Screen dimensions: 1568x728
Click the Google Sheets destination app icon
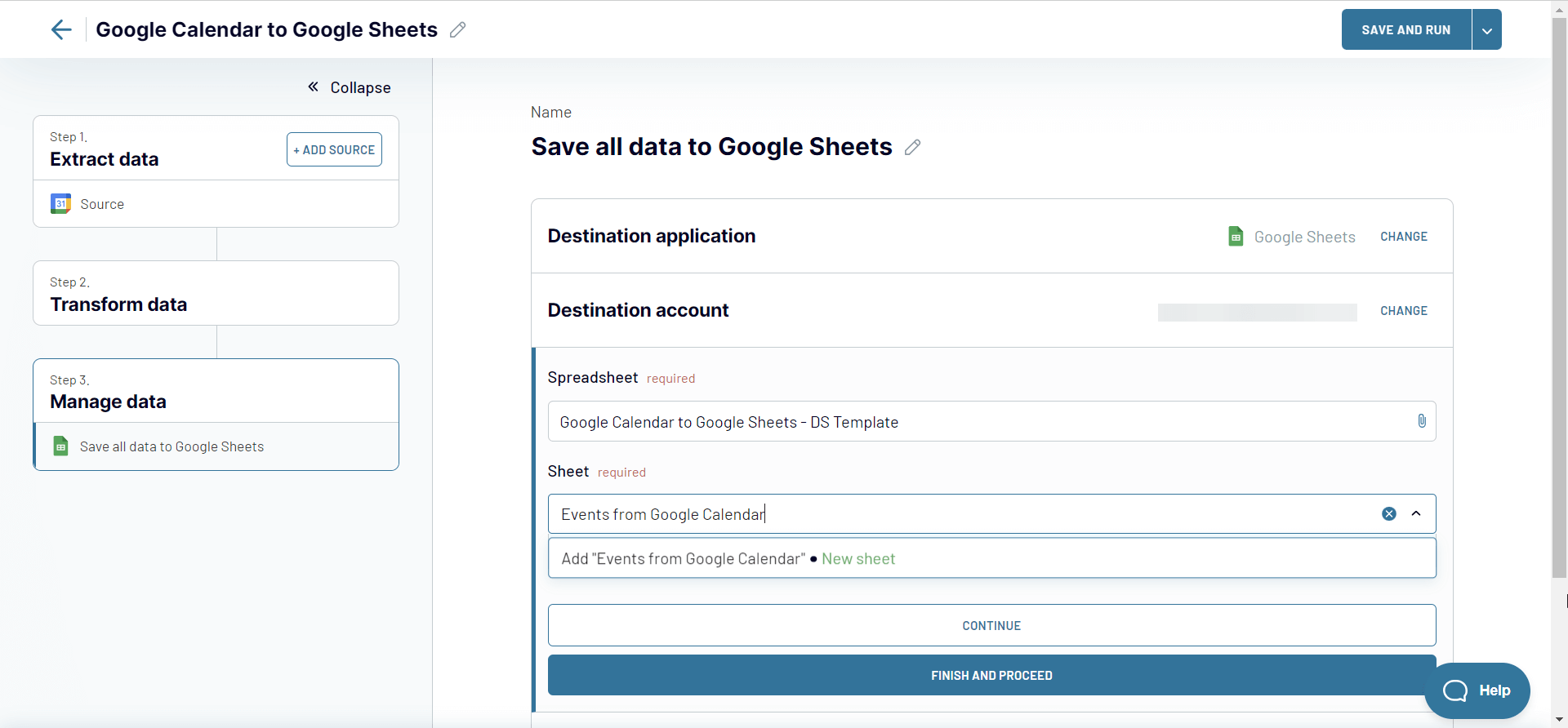pos(1236,237)
